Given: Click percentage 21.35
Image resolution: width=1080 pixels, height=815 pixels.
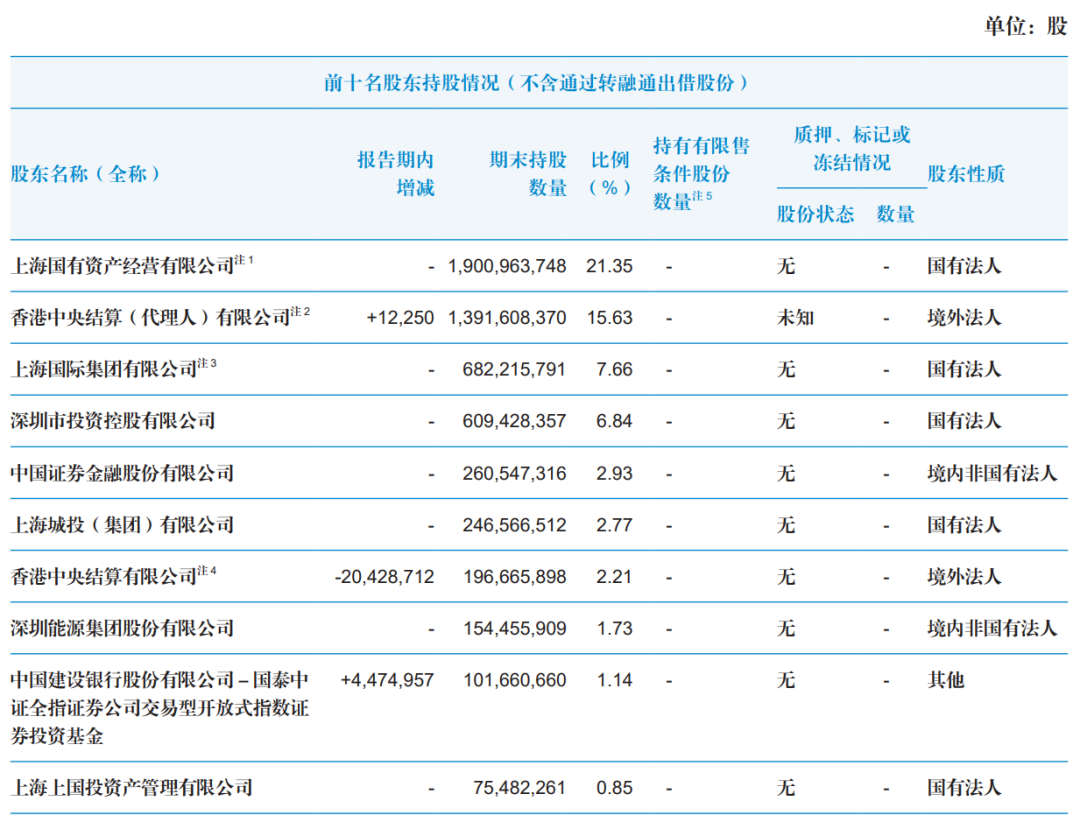Looking at the screenshot, I should pyautogui.click(x=610, y=266).
